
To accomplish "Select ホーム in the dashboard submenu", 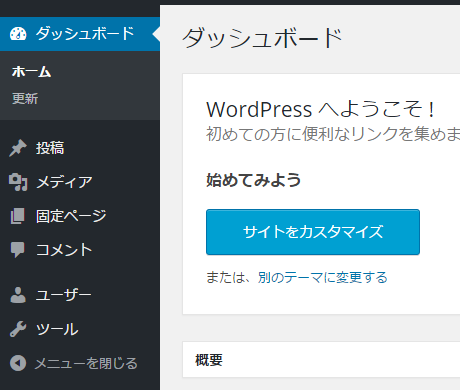I will point(31,71).
